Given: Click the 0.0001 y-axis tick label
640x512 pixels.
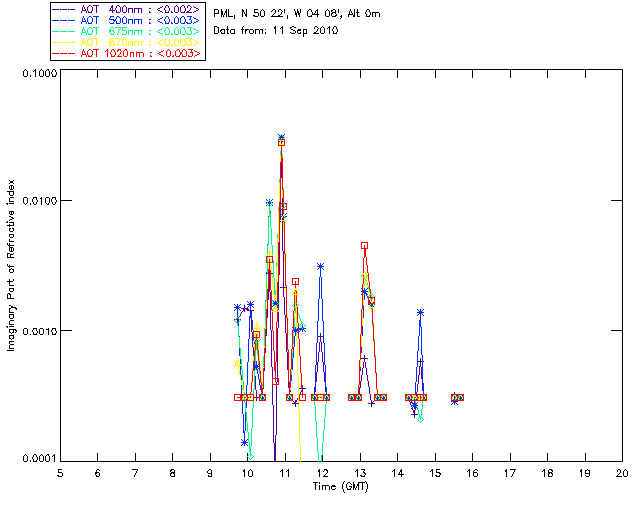Looking at the screenshot, I should (40, 458).
